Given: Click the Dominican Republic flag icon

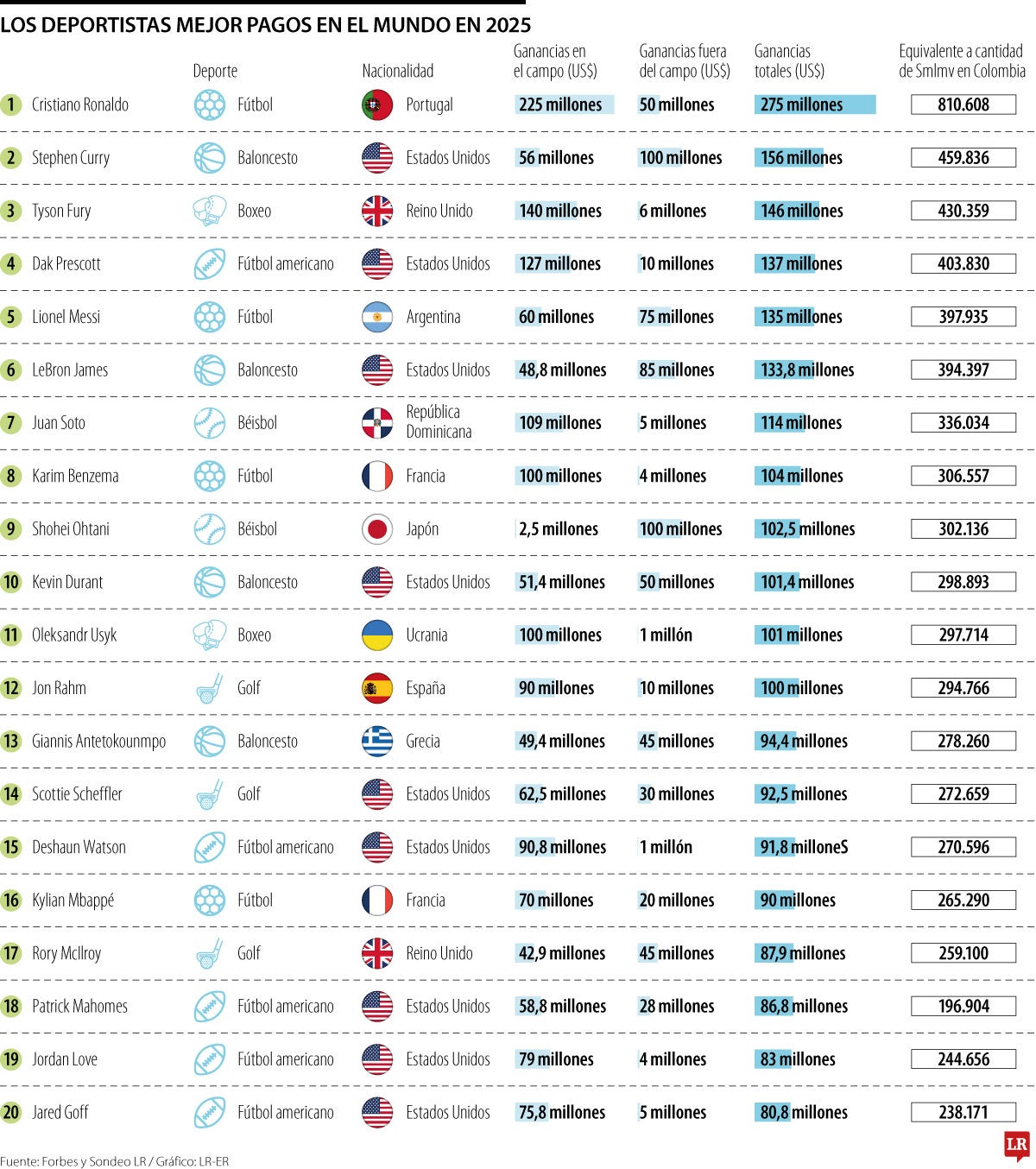Looking at the screenshot, I should point(377,423).
